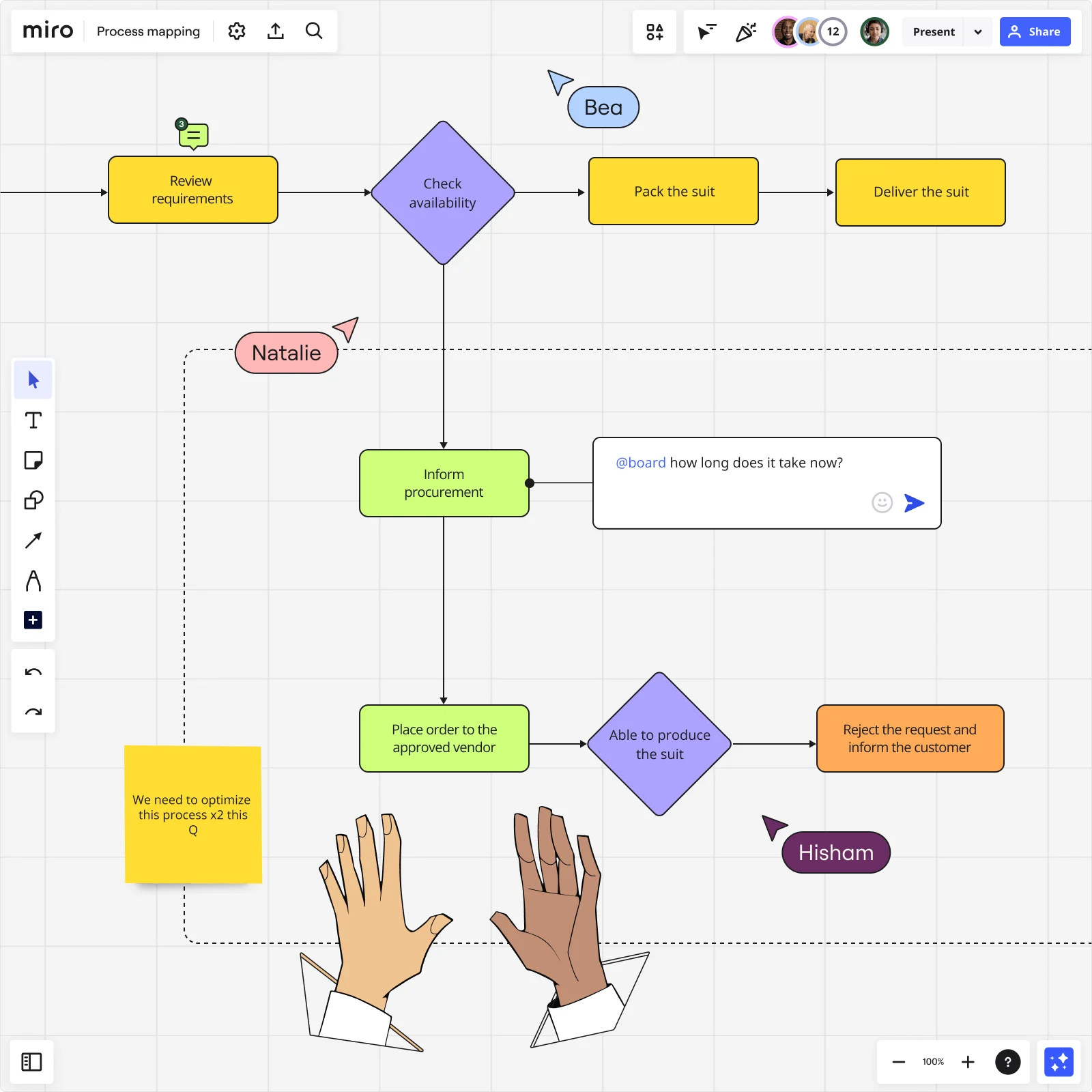This screenshot has height=1092, width=1092.
Task: Open your own profile avatar
Action: pyautogui.click(x=874, y=31)
